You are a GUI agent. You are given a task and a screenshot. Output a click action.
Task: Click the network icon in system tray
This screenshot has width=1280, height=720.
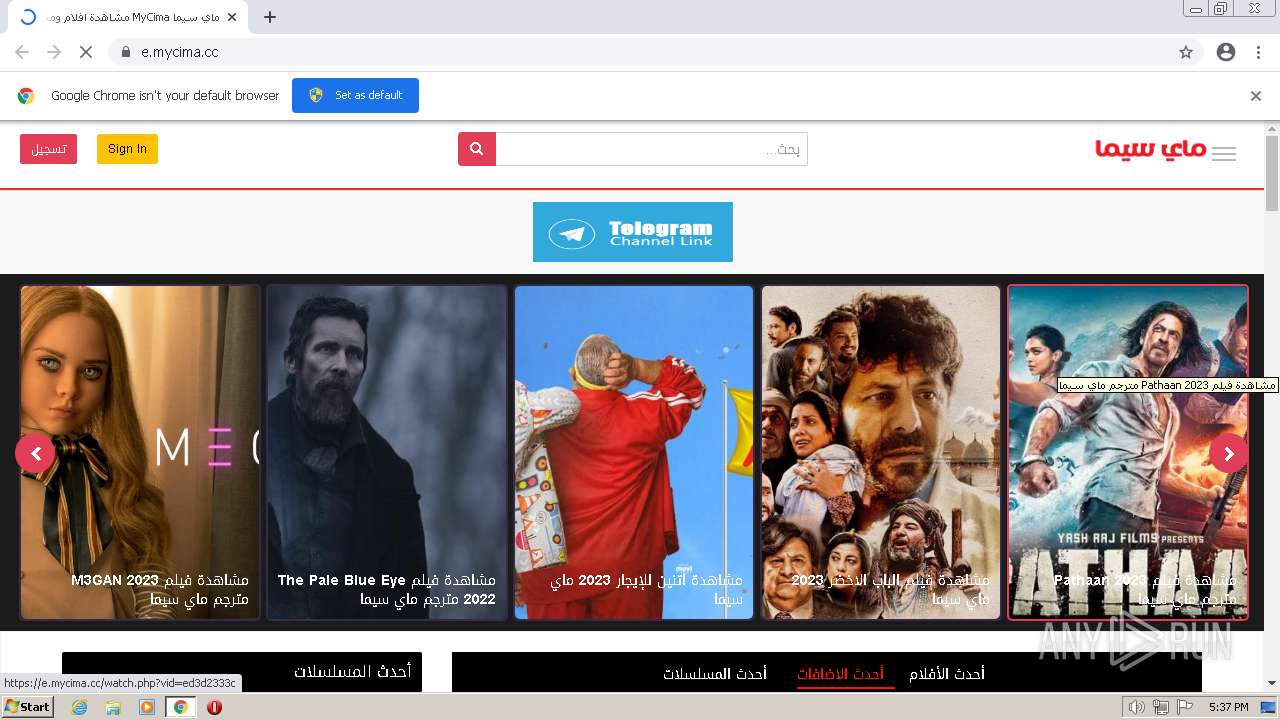1160,707
